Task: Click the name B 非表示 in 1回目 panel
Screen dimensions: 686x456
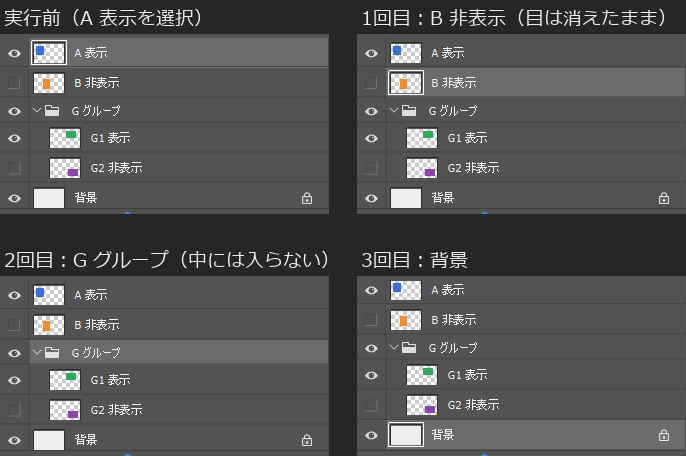Action: pos(454,83)
